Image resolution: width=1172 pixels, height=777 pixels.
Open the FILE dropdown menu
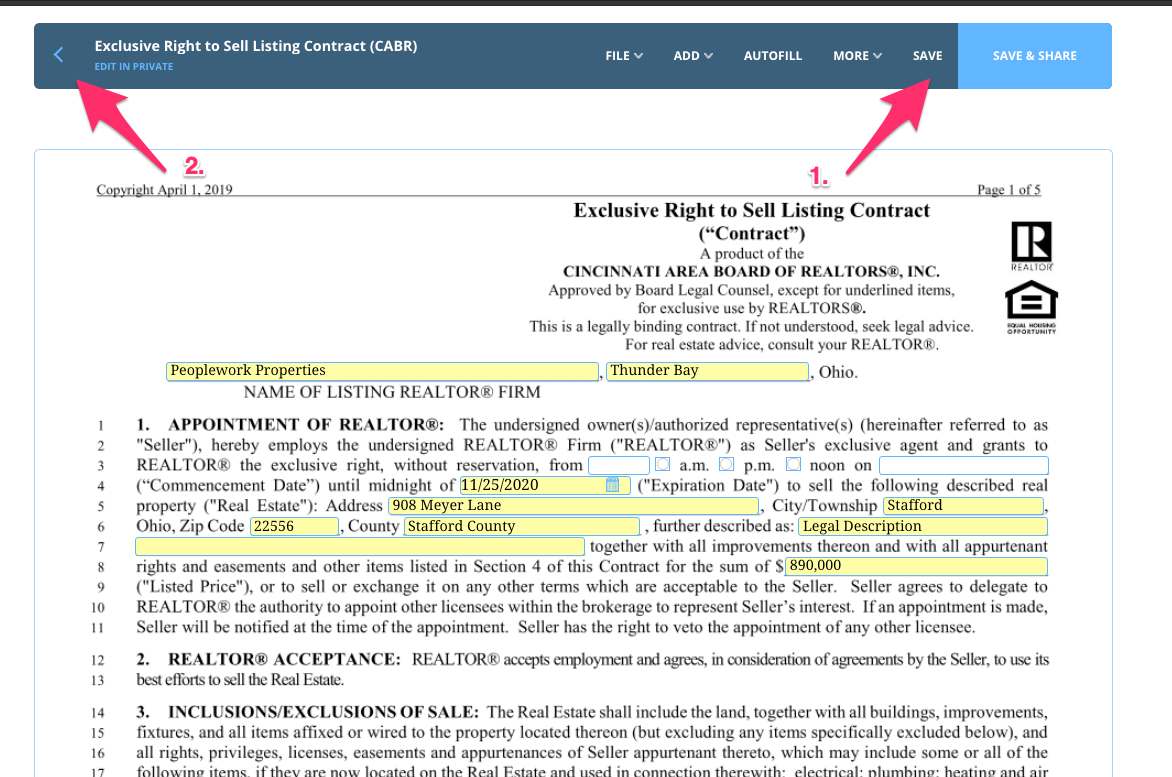click(x=623, y=56)
